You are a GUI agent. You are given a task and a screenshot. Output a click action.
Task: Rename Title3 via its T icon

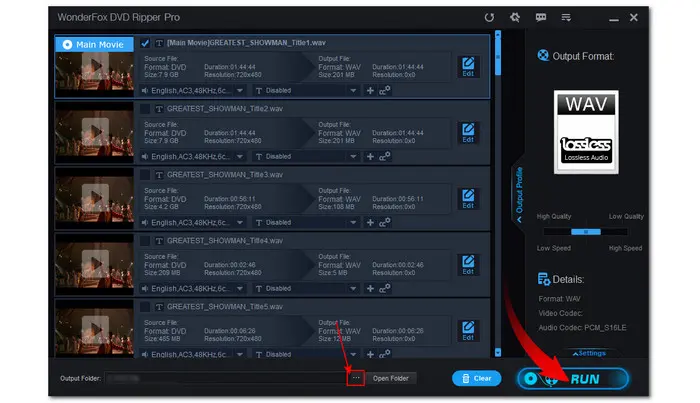(159, 175)
